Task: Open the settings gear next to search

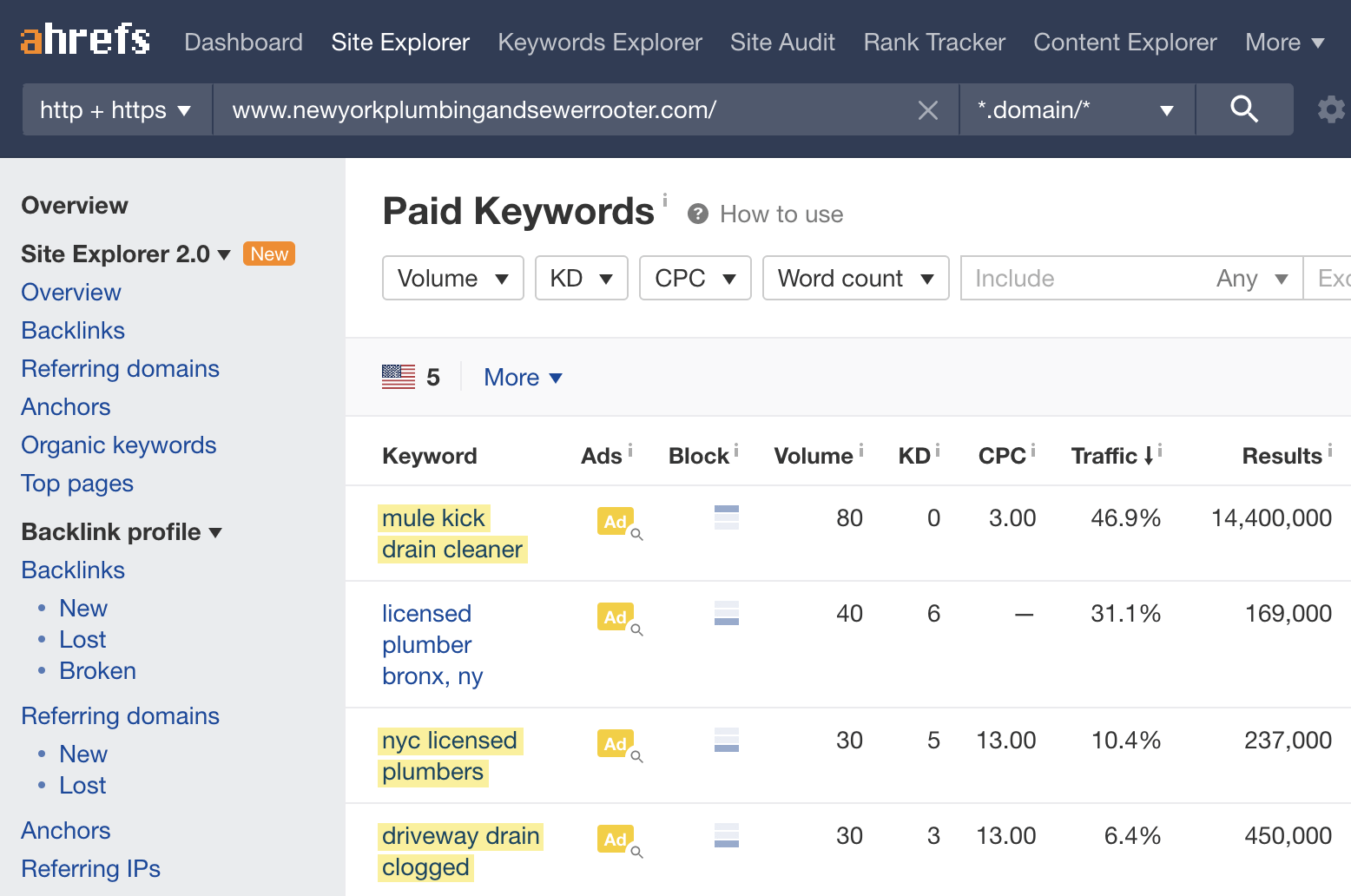Action: [1329, 109]
